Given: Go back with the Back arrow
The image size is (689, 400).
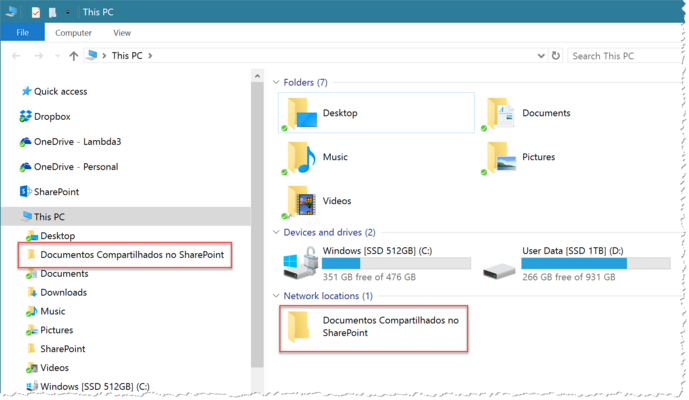Looking at the screenshot, I should point(16,56).
